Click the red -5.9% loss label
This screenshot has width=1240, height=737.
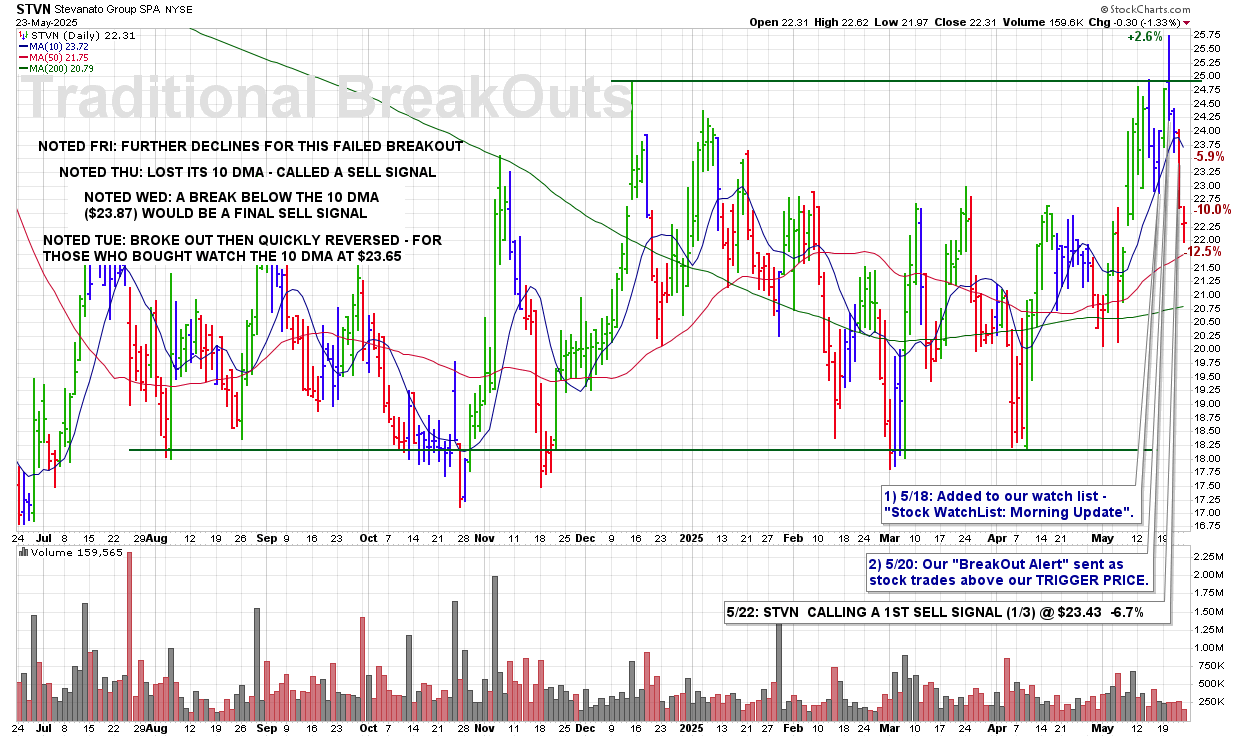tap(1210, 156)
